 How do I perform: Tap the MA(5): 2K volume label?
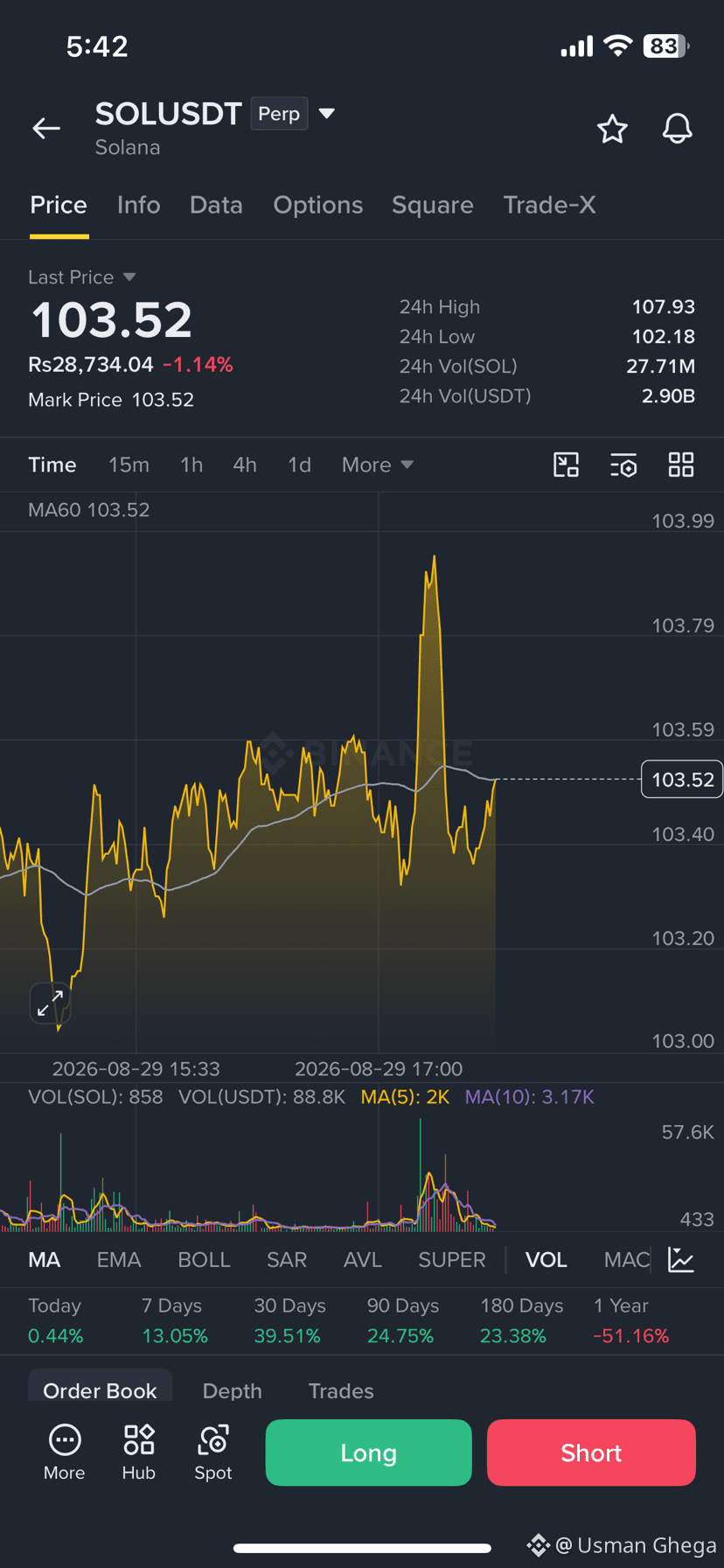[405, 1097]
